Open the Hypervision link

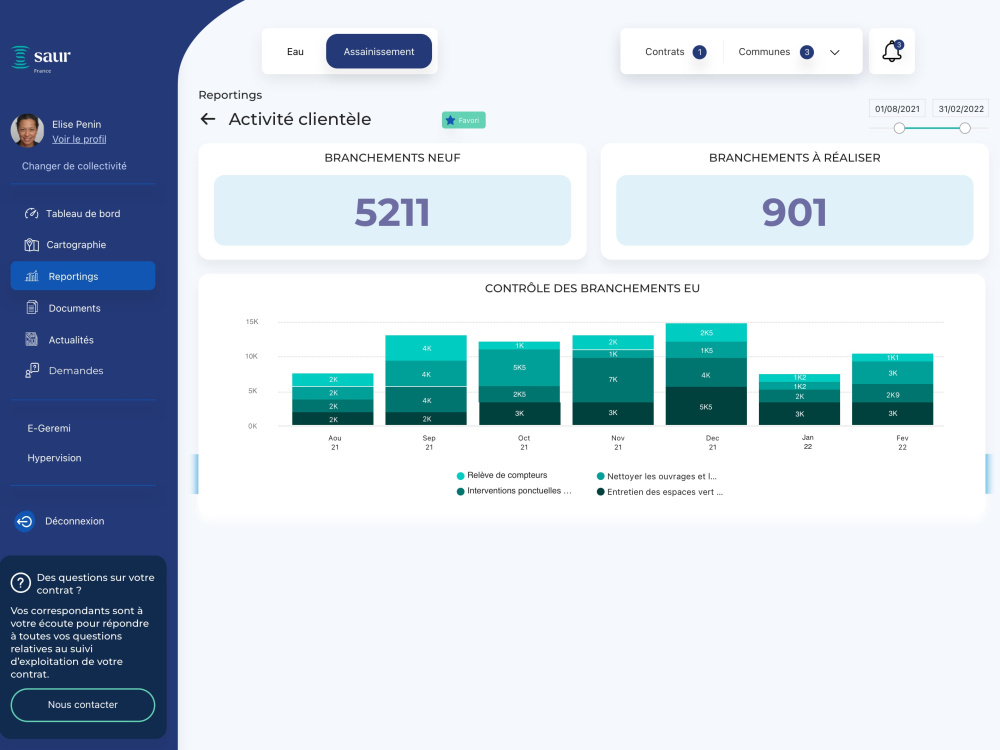(x=54, y=458)
